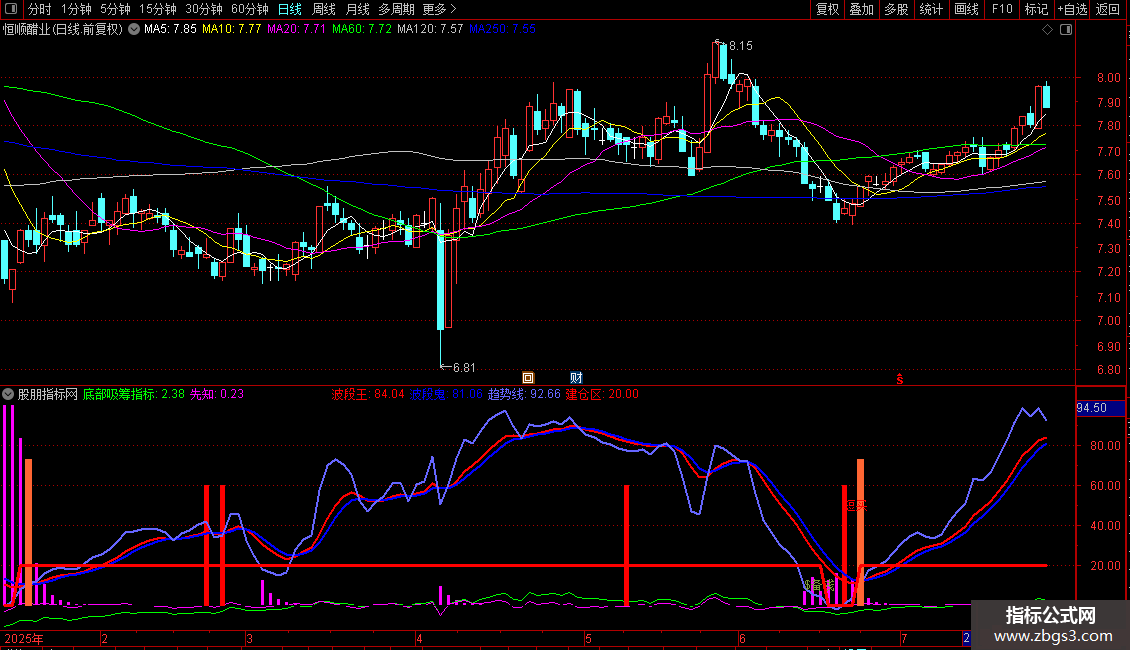
Task: Open the 股朋指标网 indicator dropdown circle
Action: tap(8, 394)
